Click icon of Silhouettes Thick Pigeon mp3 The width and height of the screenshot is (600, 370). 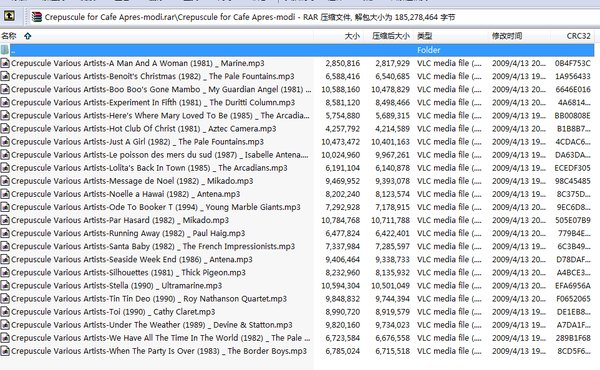5,272
